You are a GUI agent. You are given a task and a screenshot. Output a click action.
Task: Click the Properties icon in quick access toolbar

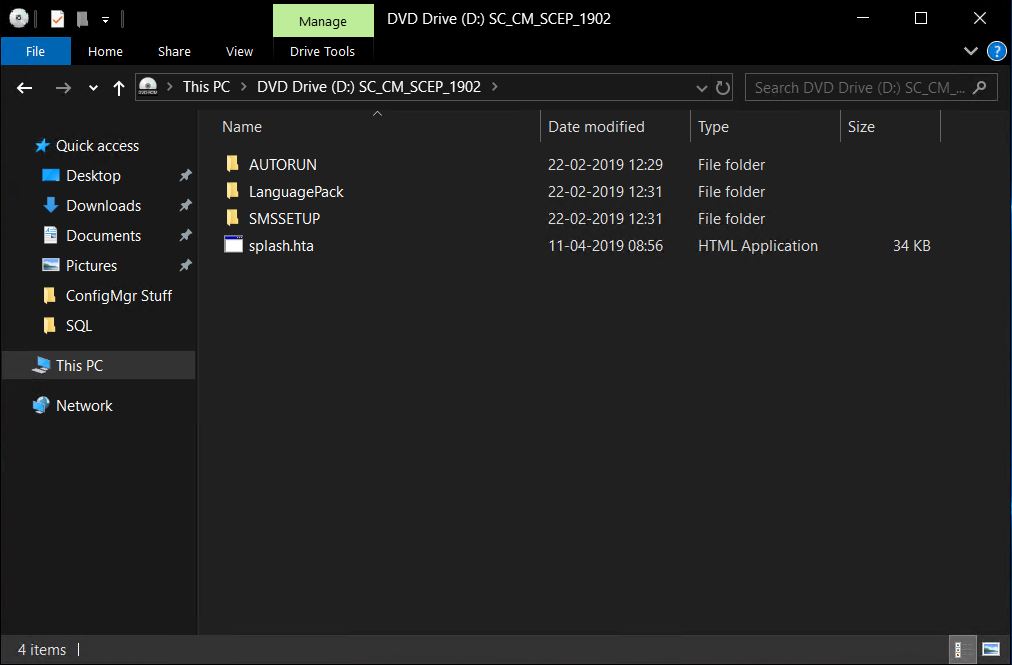tap(58, 18)
